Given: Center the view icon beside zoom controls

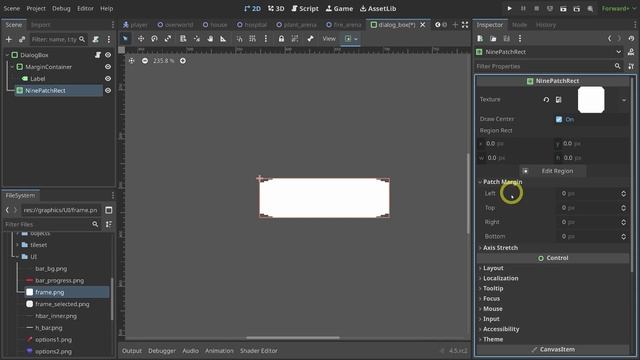Looking at the screenshot, I should click(x=131, y=60).
